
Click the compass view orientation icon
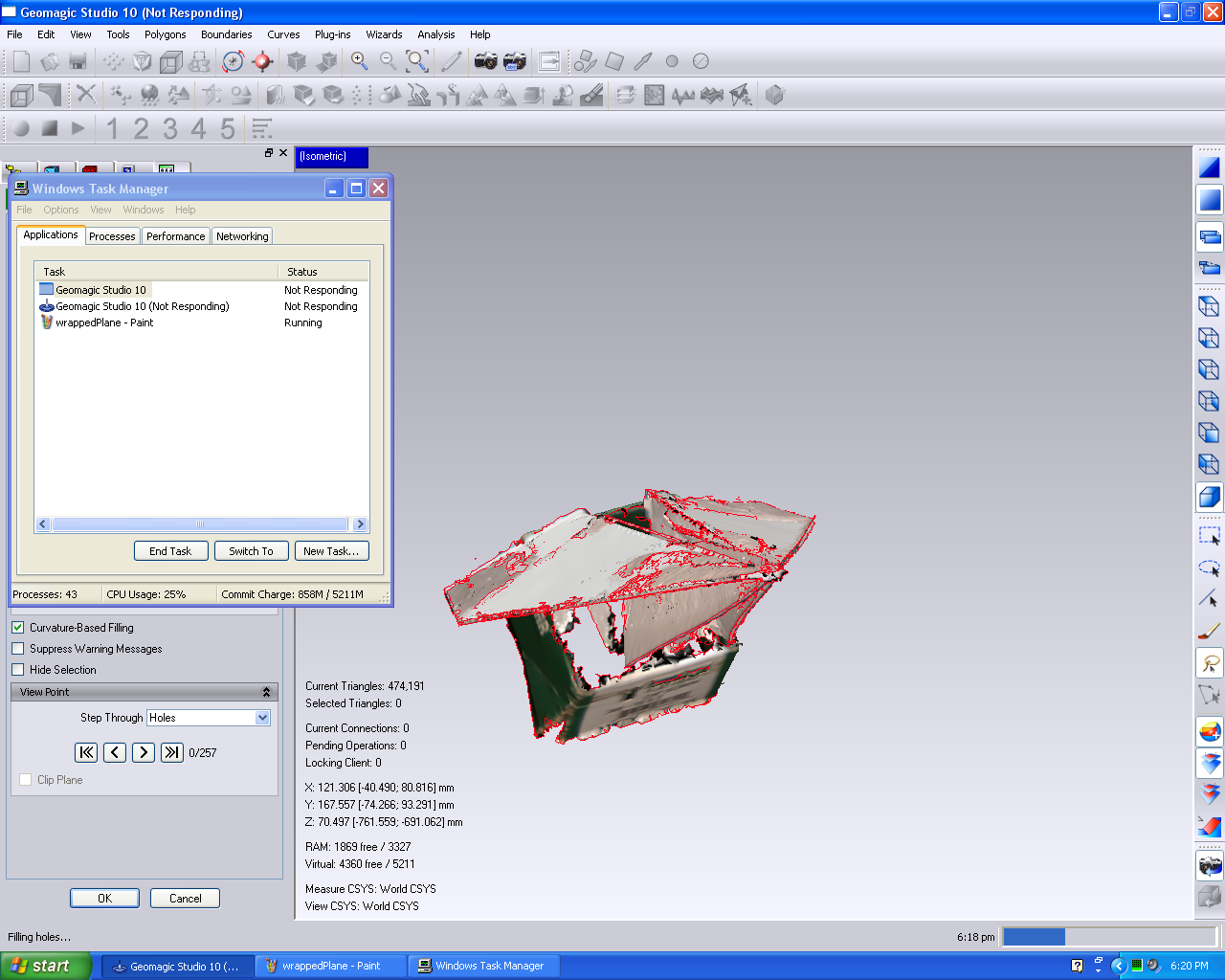click(233, 61)
